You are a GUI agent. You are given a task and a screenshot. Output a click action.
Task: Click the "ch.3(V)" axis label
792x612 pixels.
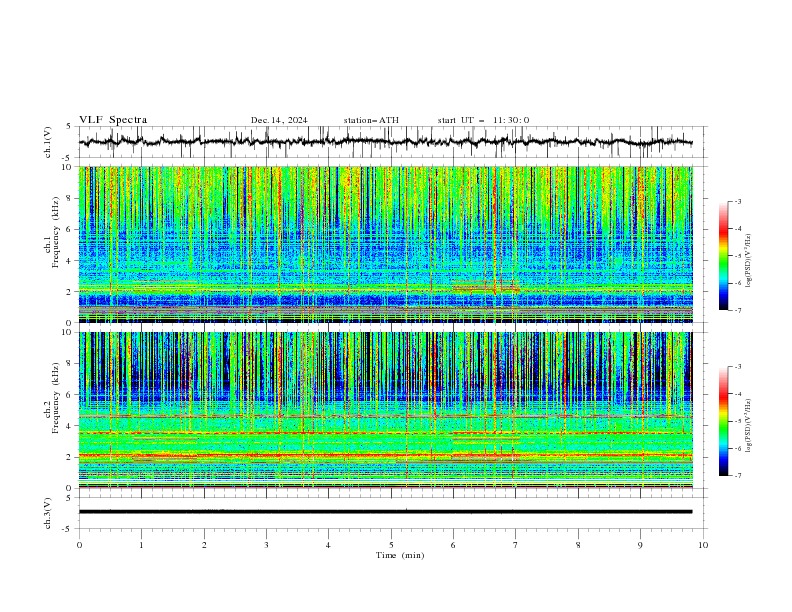click(x=48, y=513)
